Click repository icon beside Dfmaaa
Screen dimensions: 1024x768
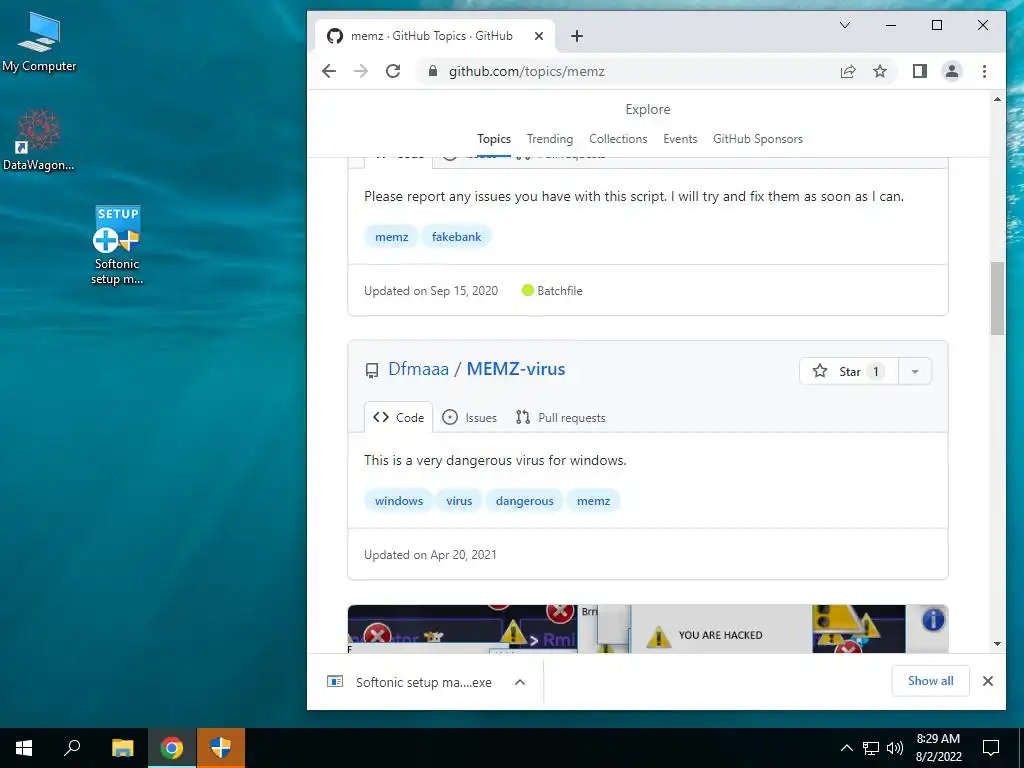coord(372,371)
